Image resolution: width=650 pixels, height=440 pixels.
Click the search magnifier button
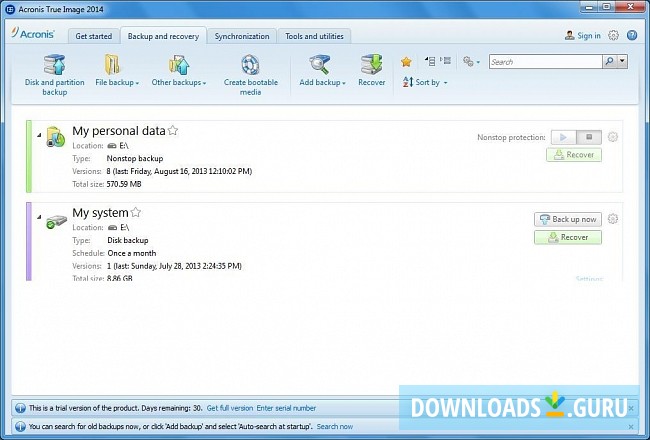point(609,61)
